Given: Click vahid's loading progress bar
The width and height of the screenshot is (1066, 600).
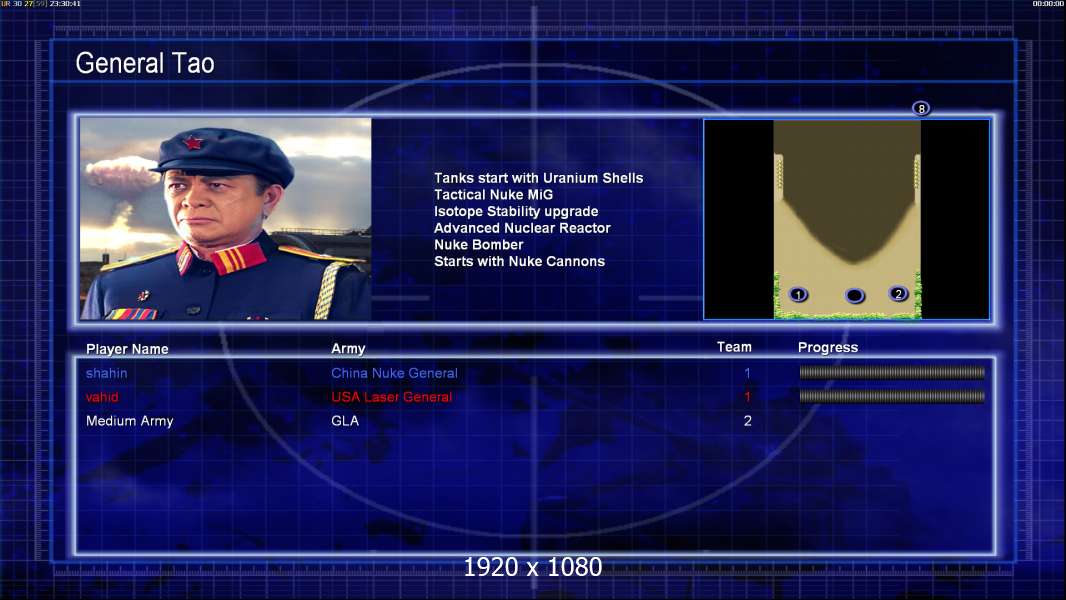Looking at the screenshot, I should pos(892,396).
